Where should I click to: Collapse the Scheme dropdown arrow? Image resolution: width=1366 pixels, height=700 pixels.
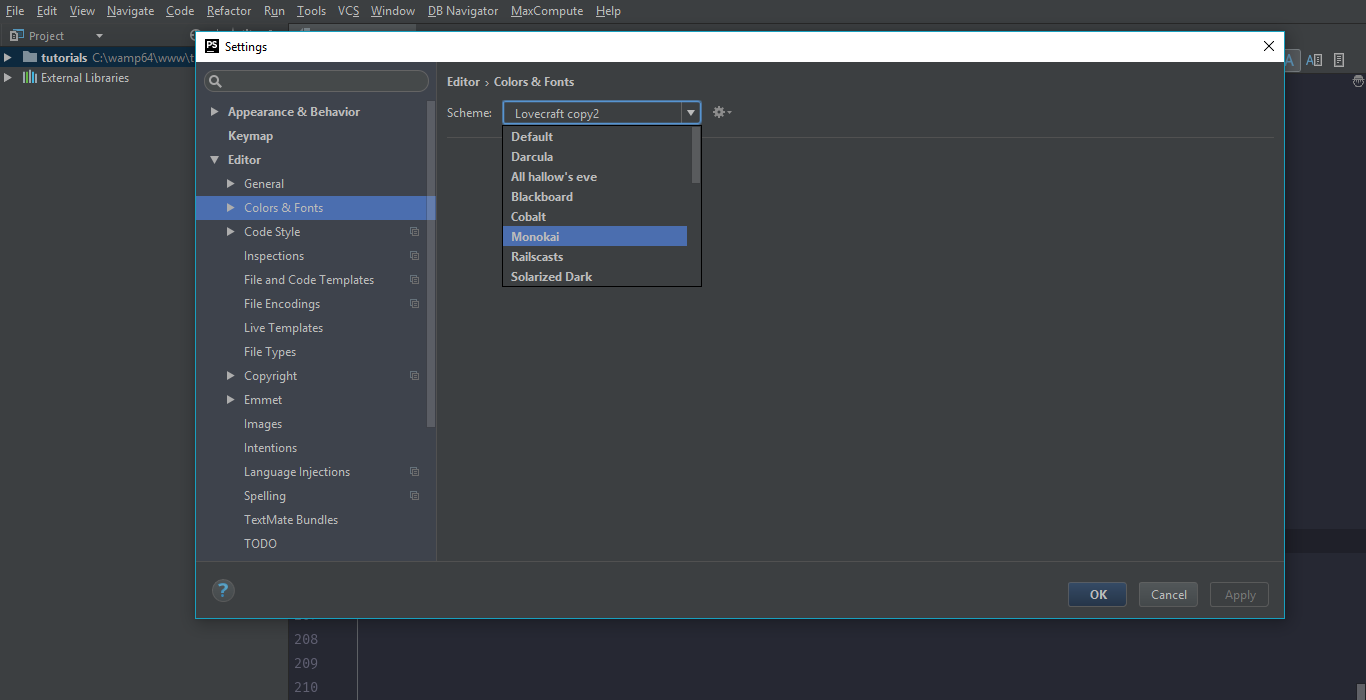click(690, 113)
